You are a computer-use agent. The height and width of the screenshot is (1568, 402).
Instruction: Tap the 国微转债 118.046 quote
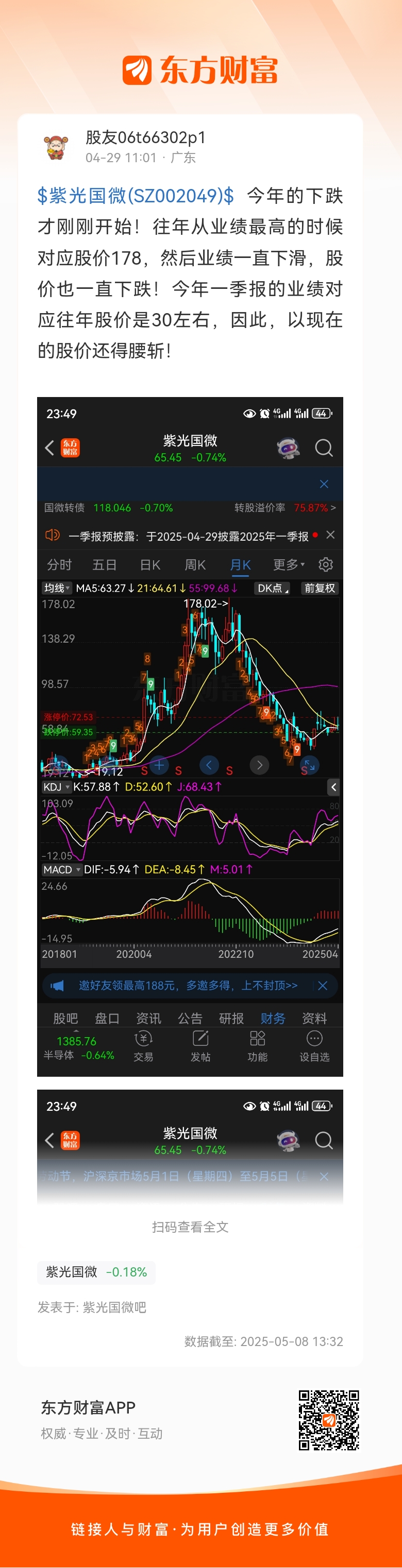108,508
